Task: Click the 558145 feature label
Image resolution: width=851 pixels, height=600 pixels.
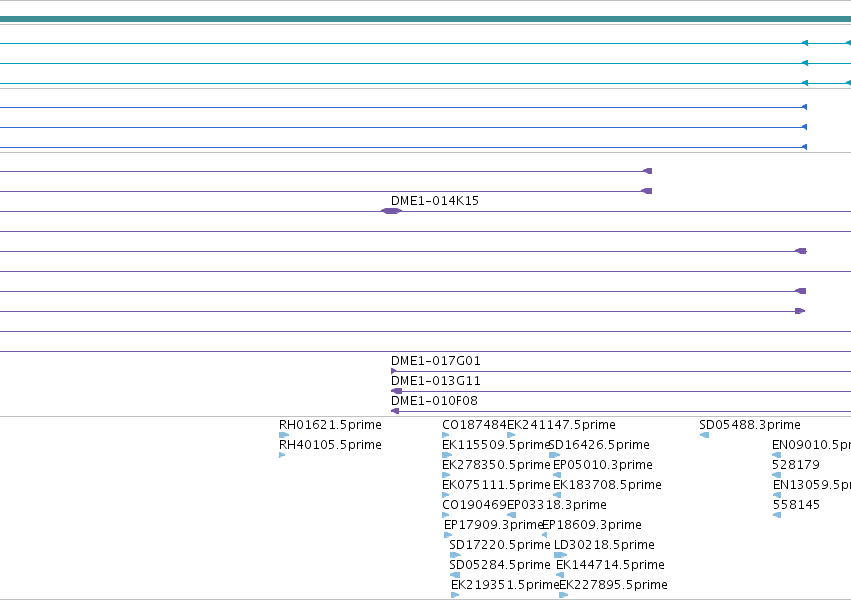Action: (x=796, y=505)
